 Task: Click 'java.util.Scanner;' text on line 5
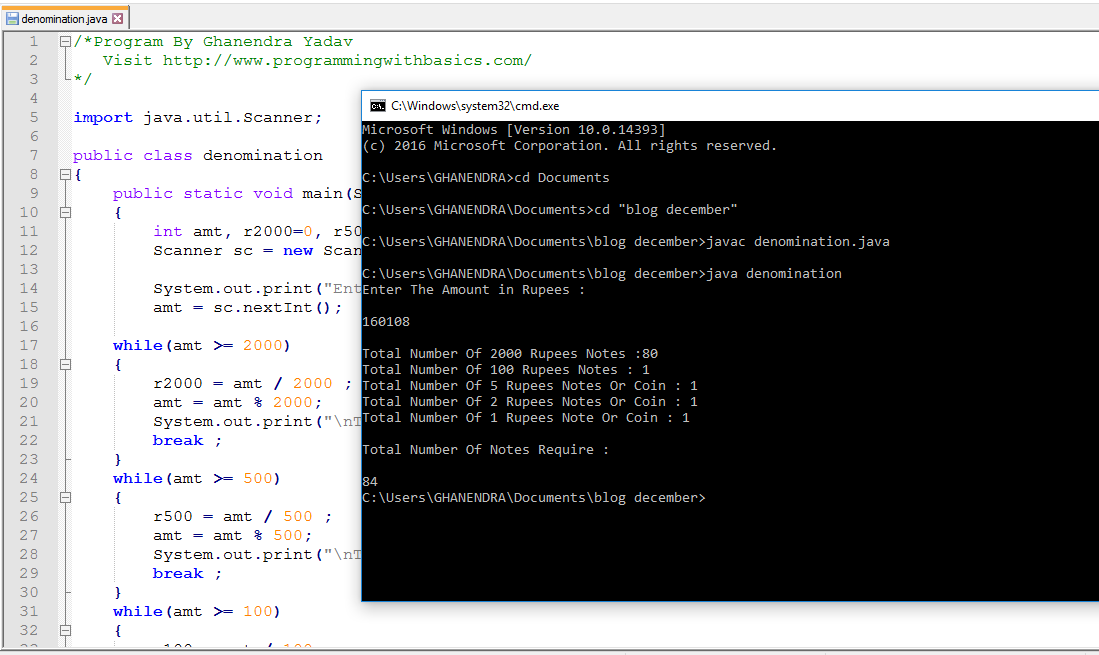pos(233,118)
